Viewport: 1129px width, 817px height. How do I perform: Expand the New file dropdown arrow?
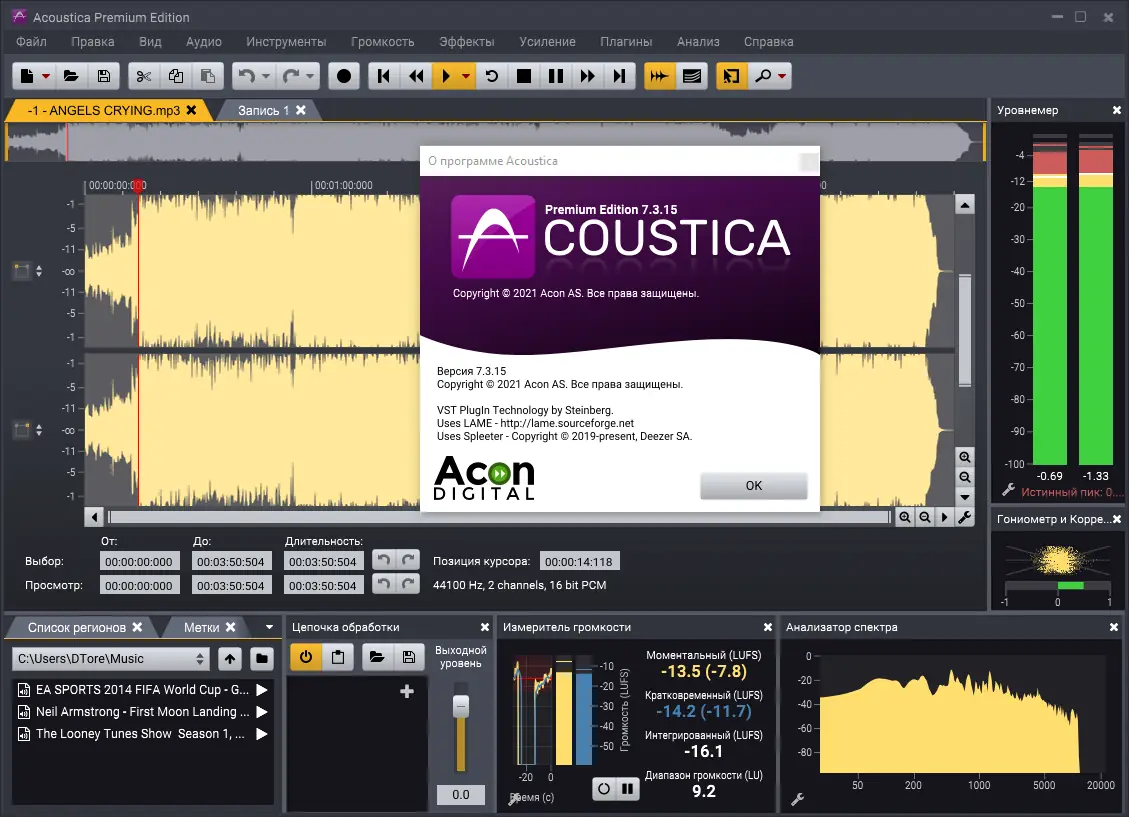click(46, 76)
